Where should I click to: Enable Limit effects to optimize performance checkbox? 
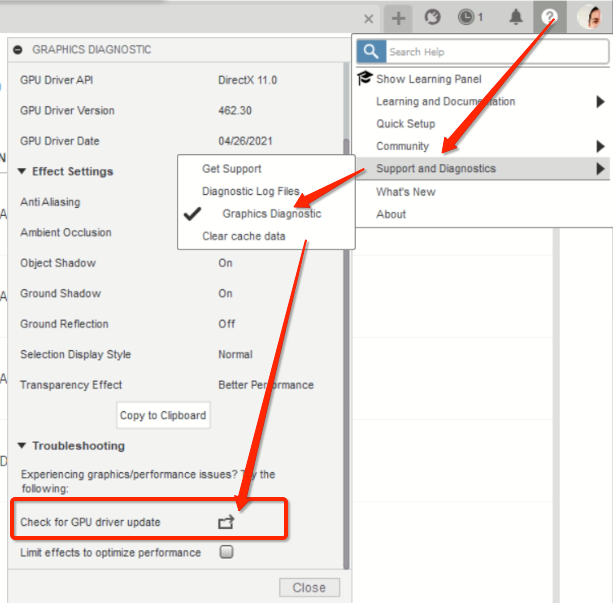[226, 552]
